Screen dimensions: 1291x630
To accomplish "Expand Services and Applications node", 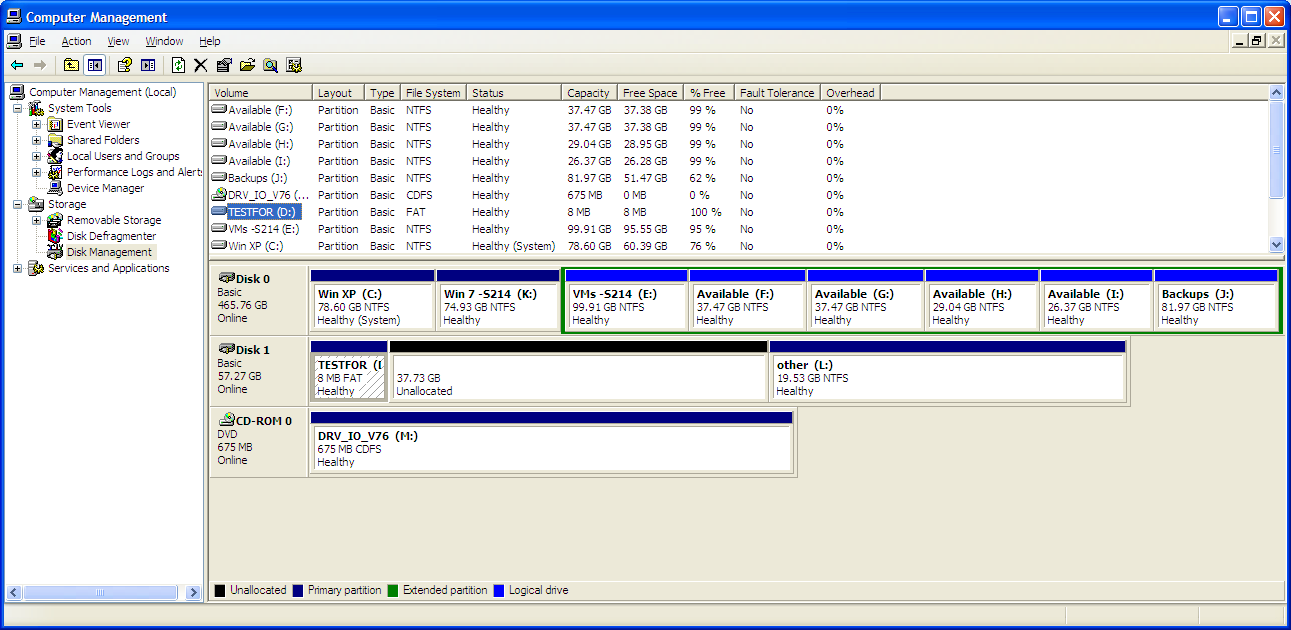I will (x=18, y=269).
